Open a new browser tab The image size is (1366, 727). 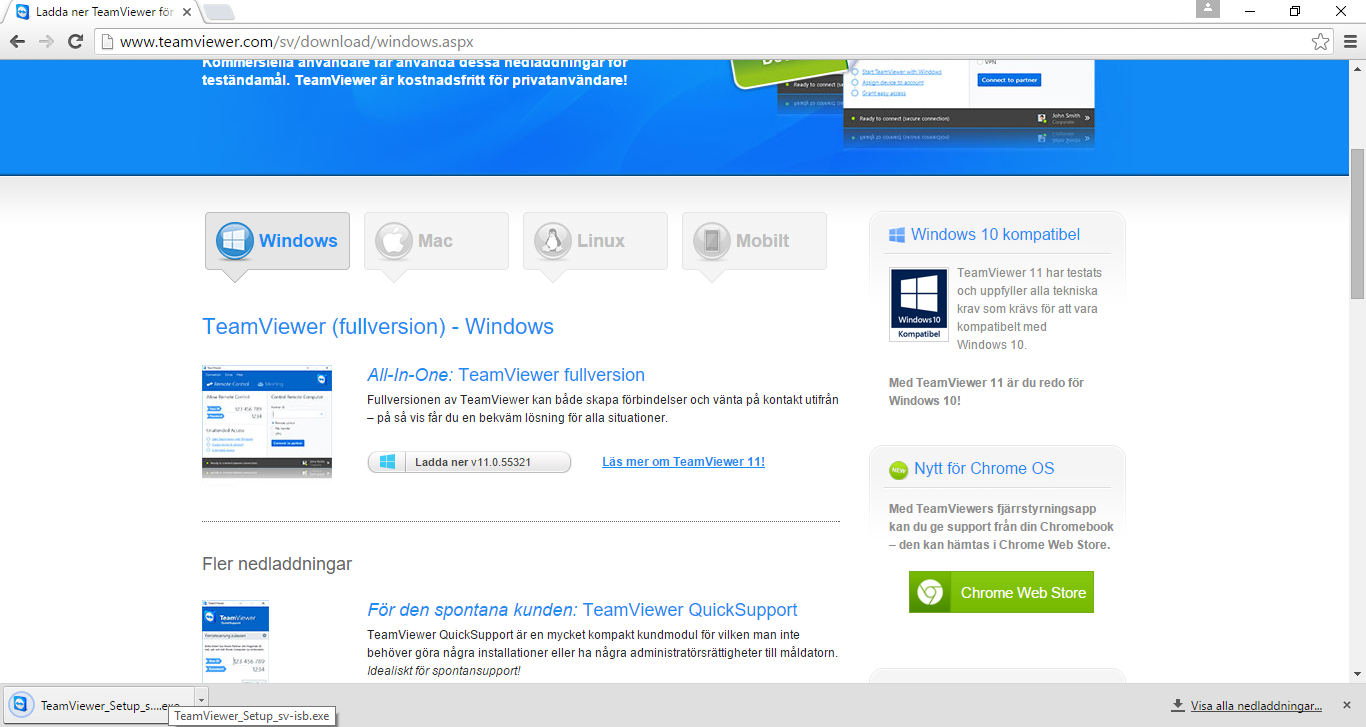219,13
